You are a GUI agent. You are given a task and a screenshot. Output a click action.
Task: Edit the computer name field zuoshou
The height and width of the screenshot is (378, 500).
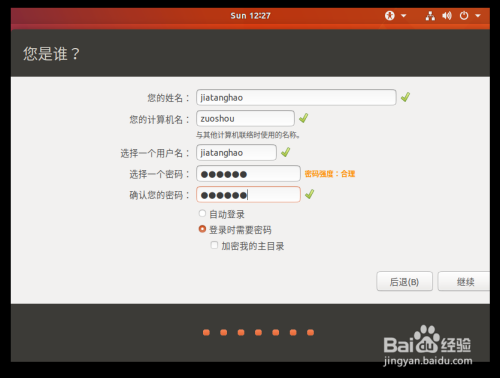point(245,118)
